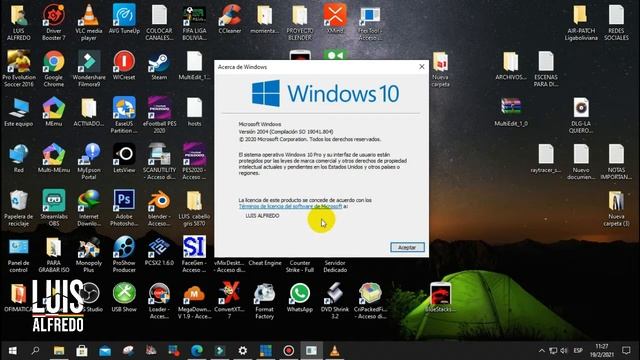Launch Streamlabs OBS icon

pyautogui.click(x=53, y=208)
